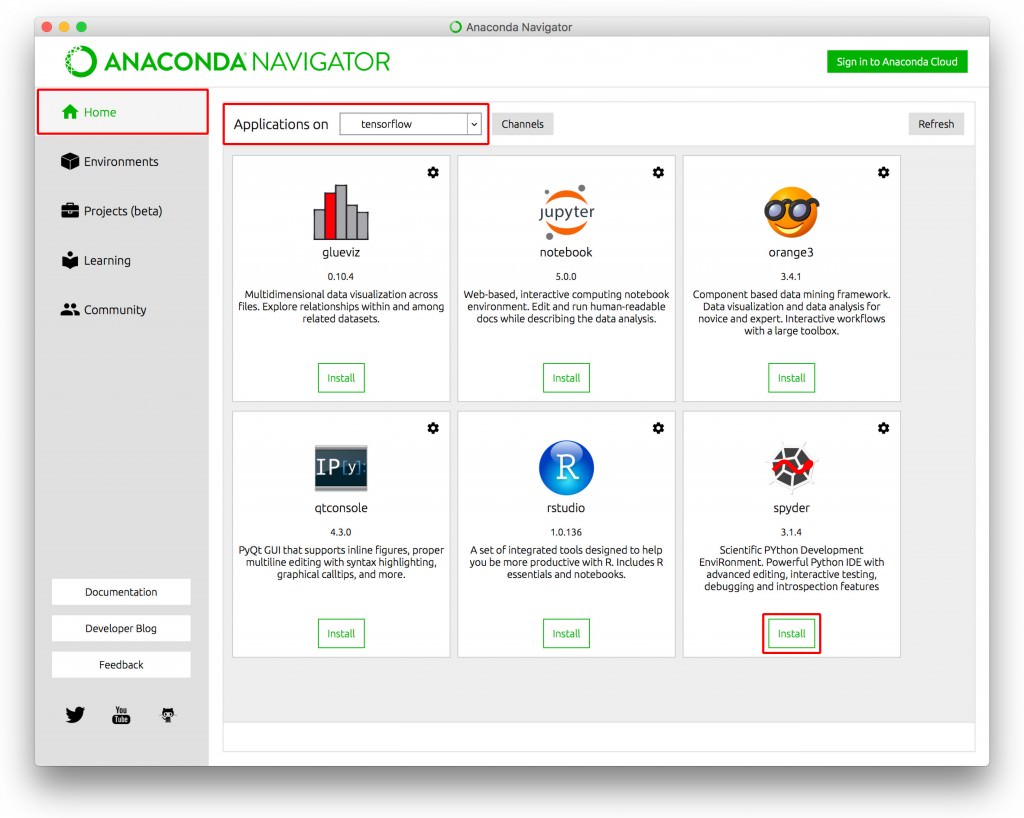Viewport: 1024px width, 818px height.
Task: Install Jupyter notebook
Action: click(566, 378)
